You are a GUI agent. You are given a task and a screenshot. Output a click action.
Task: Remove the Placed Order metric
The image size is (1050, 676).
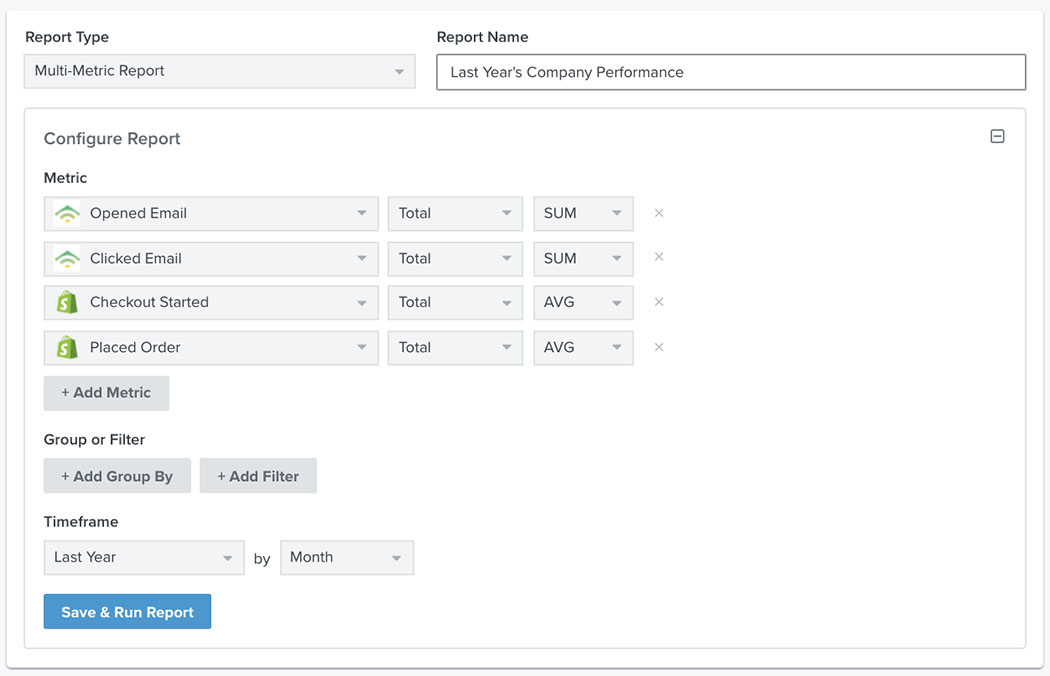(x=658, y=347)
